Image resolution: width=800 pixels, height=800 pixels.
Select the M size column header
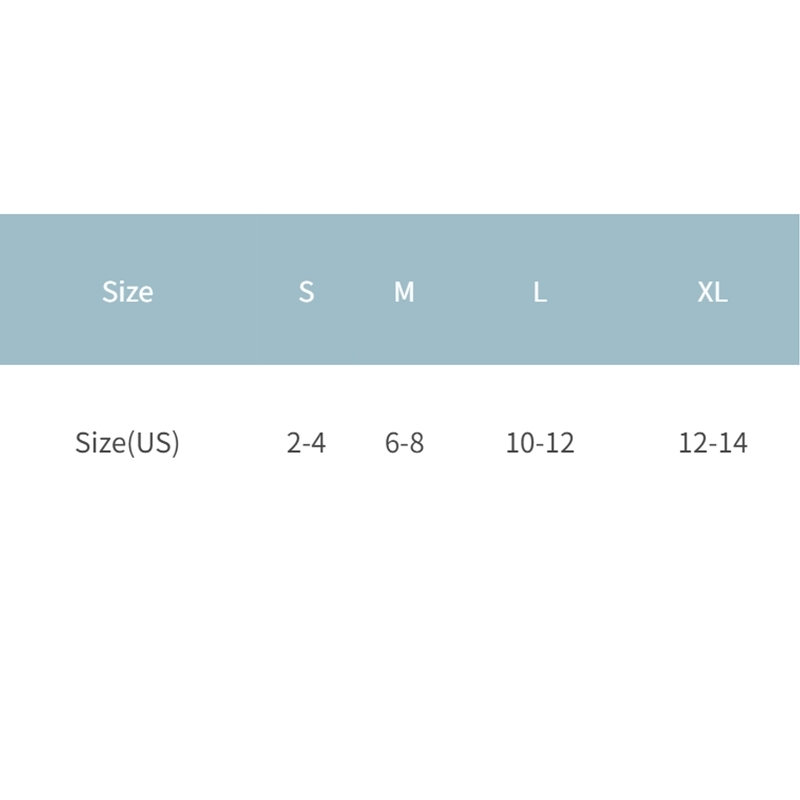404,292
